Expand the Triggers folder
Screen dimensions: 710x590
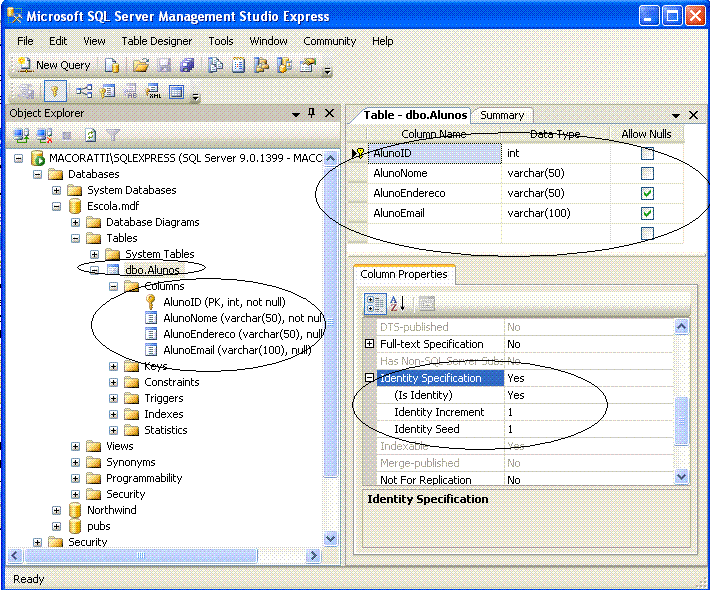coord(114,398)
